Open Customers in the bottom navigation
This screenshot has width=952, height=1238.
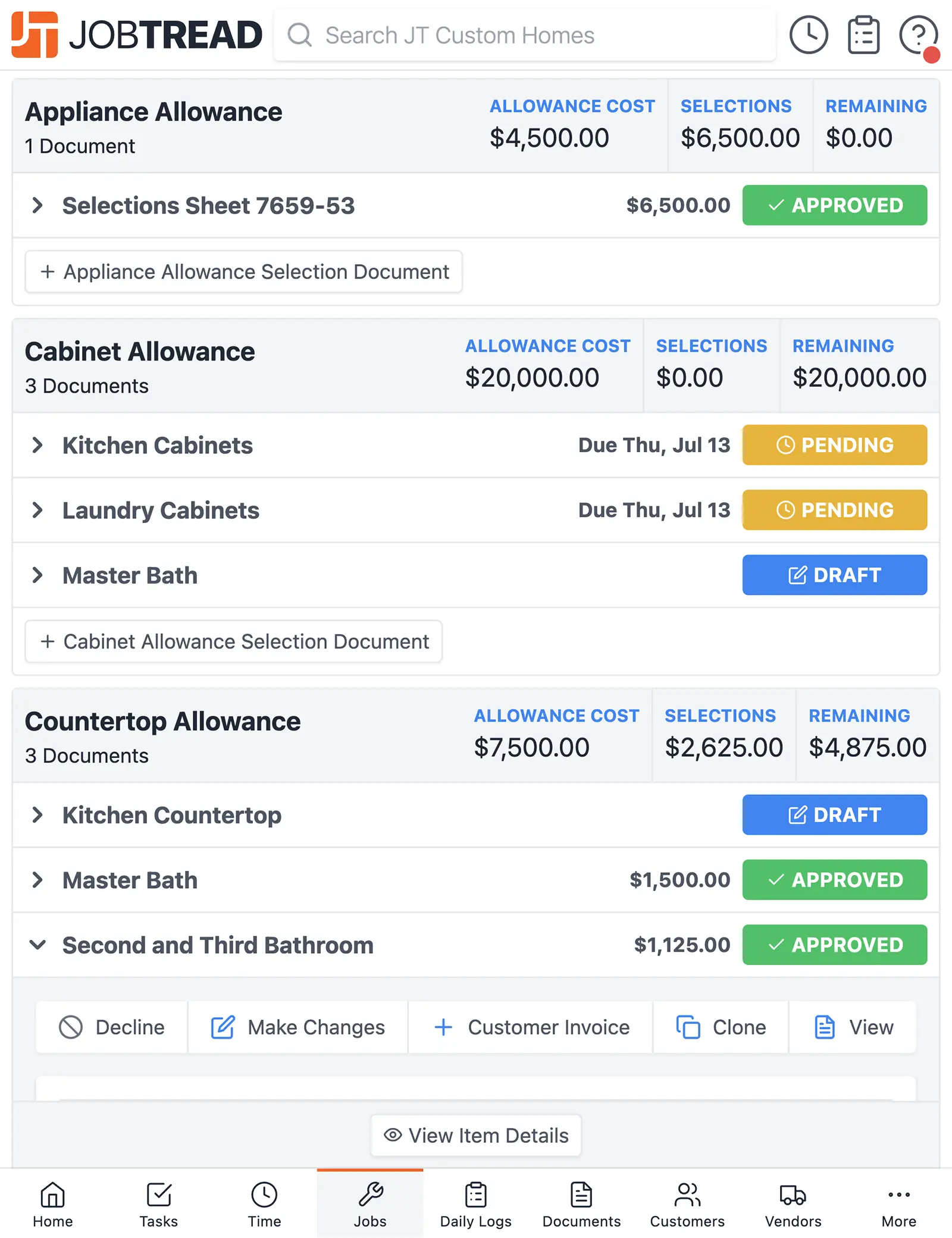pos(687,1204)
